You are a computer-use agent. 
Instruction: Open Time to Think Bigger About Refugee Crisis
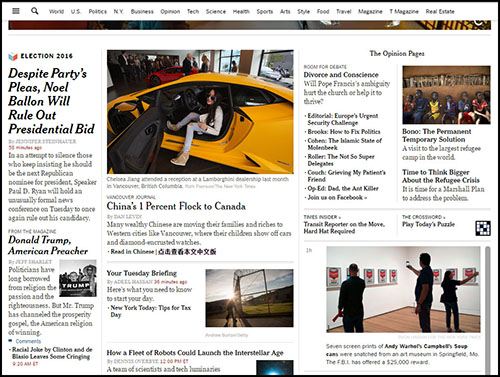(x=441, y=176)
